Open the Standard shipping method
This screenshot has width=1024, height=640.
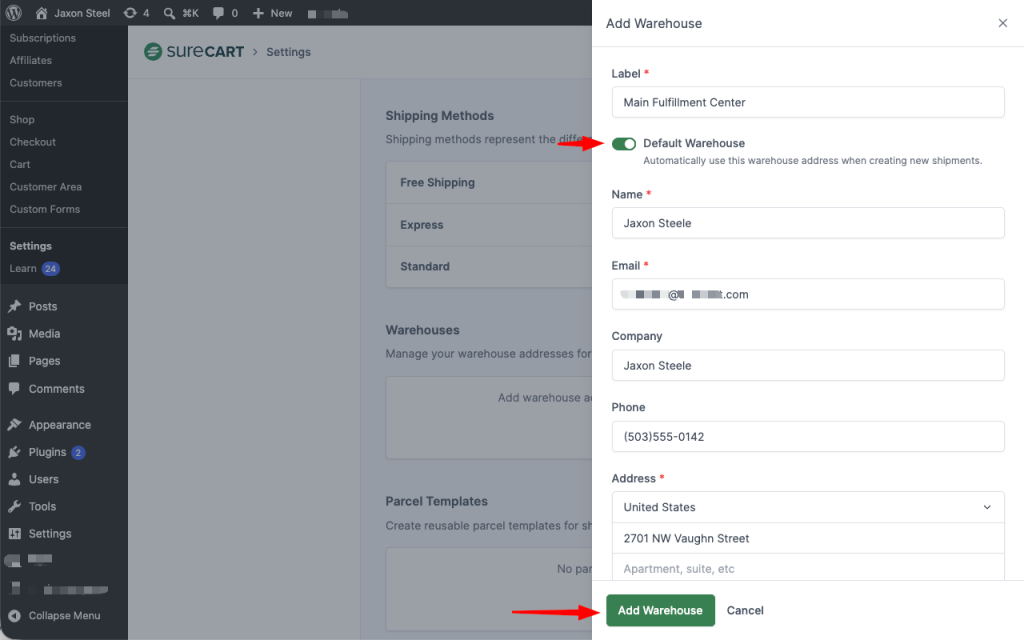tap(489, 266)
